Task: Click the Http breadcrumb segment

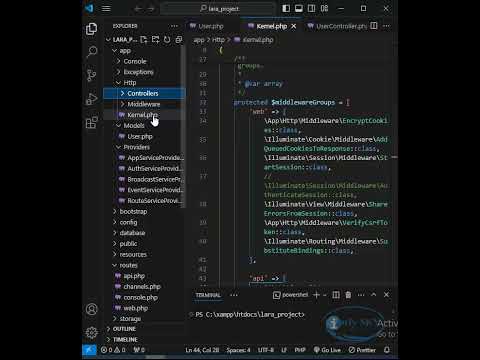Action: (x=218, y=40)
